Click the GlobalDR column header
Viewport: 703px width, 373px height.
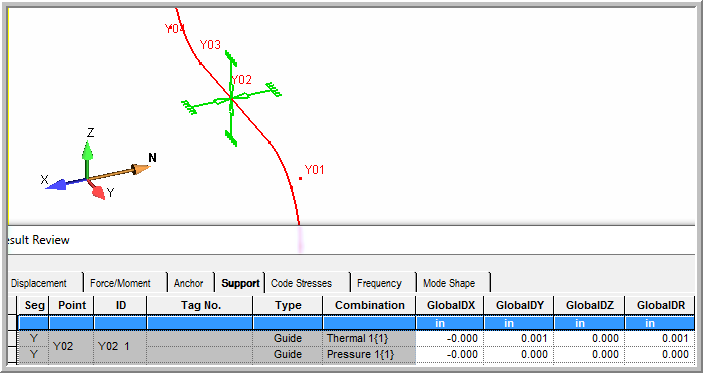coord(660,305)
